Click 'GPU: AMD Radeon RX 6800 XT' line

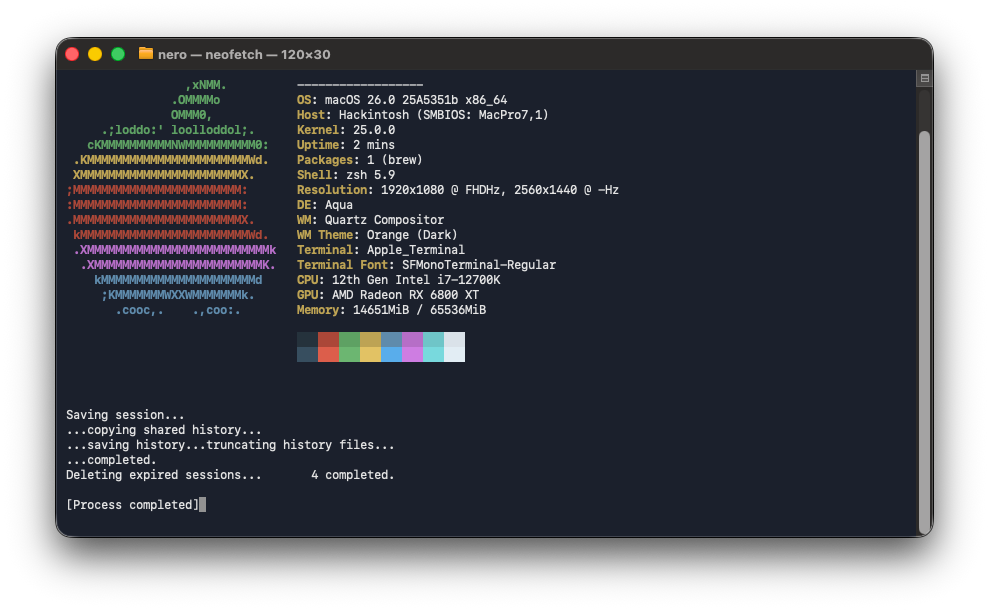[388, 295]
